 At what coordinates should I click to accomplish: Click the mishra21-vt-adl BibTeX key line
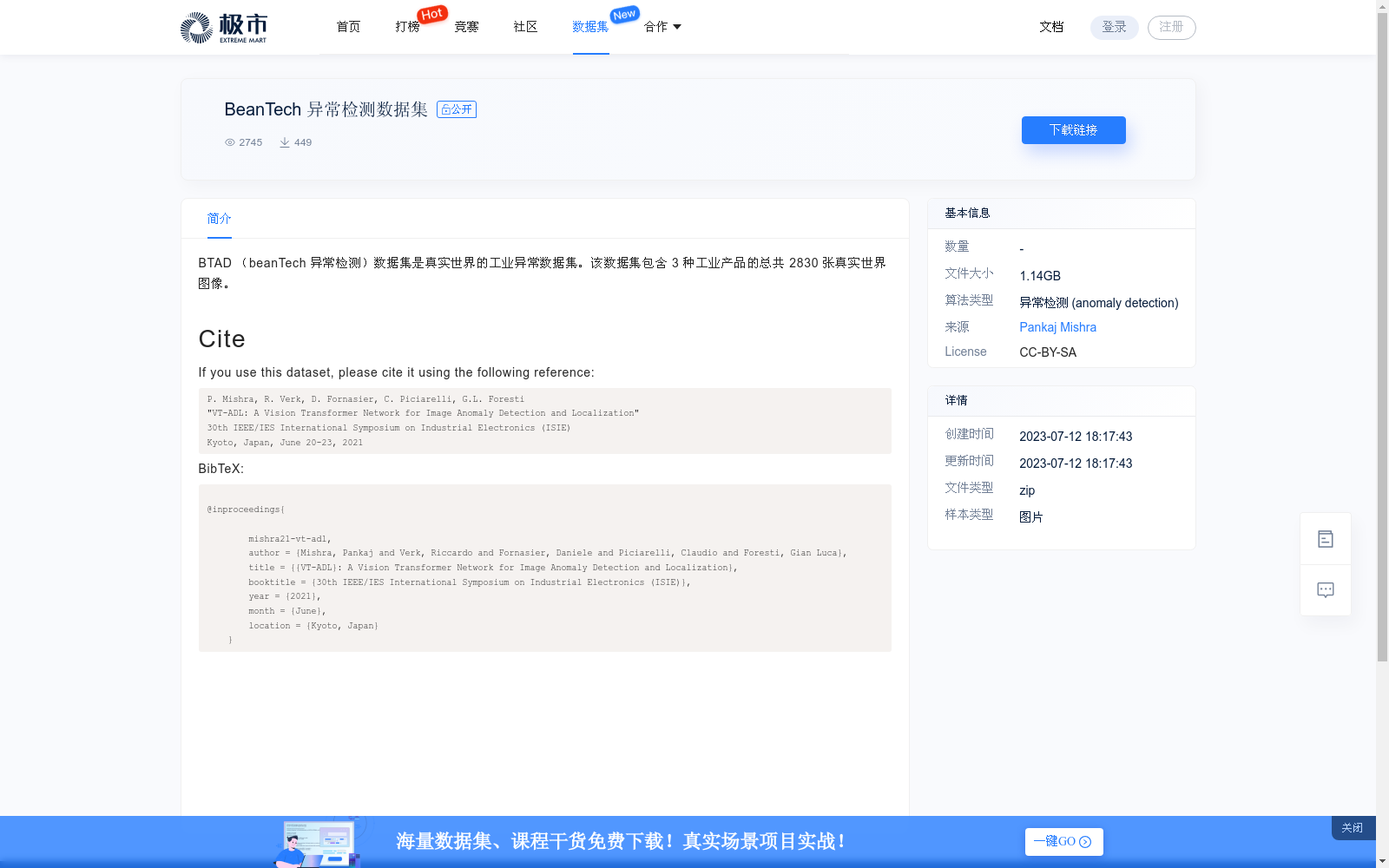[x=289, y=539]
